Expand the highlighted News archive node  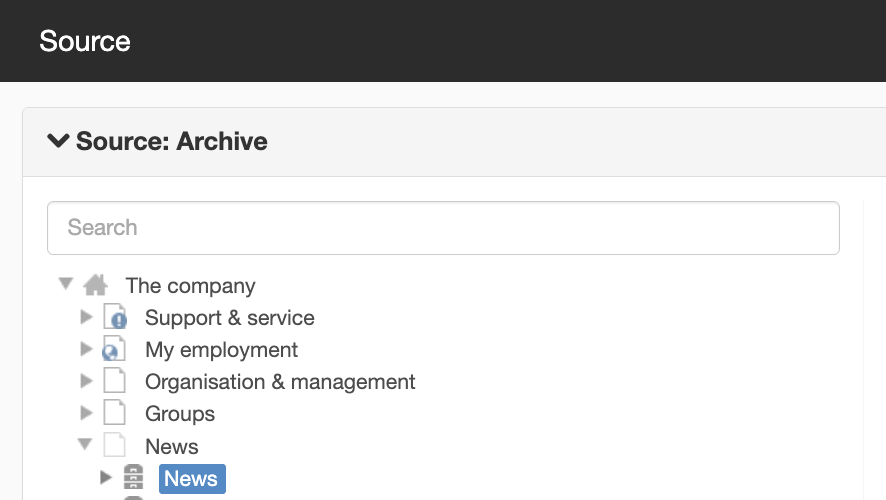point(106,477)
